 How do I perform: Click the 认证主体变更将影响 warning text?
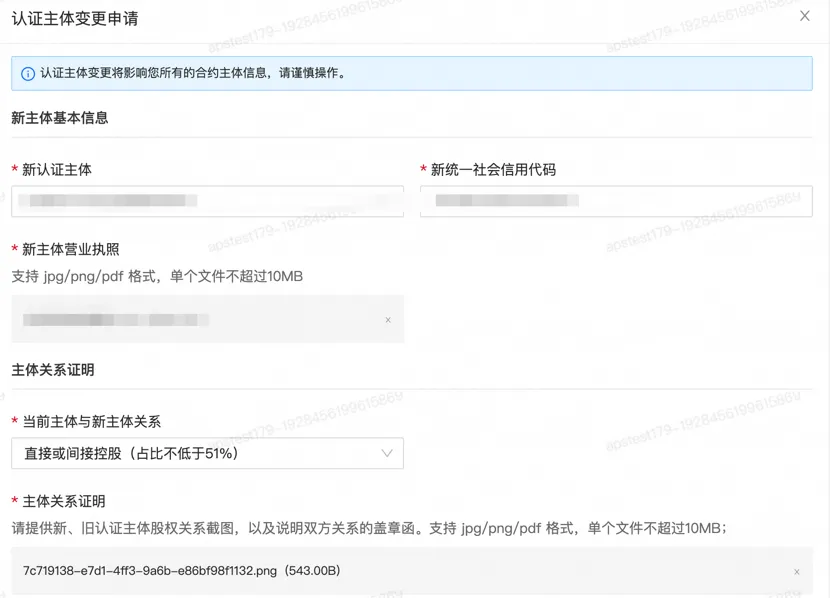pos(193,73)
